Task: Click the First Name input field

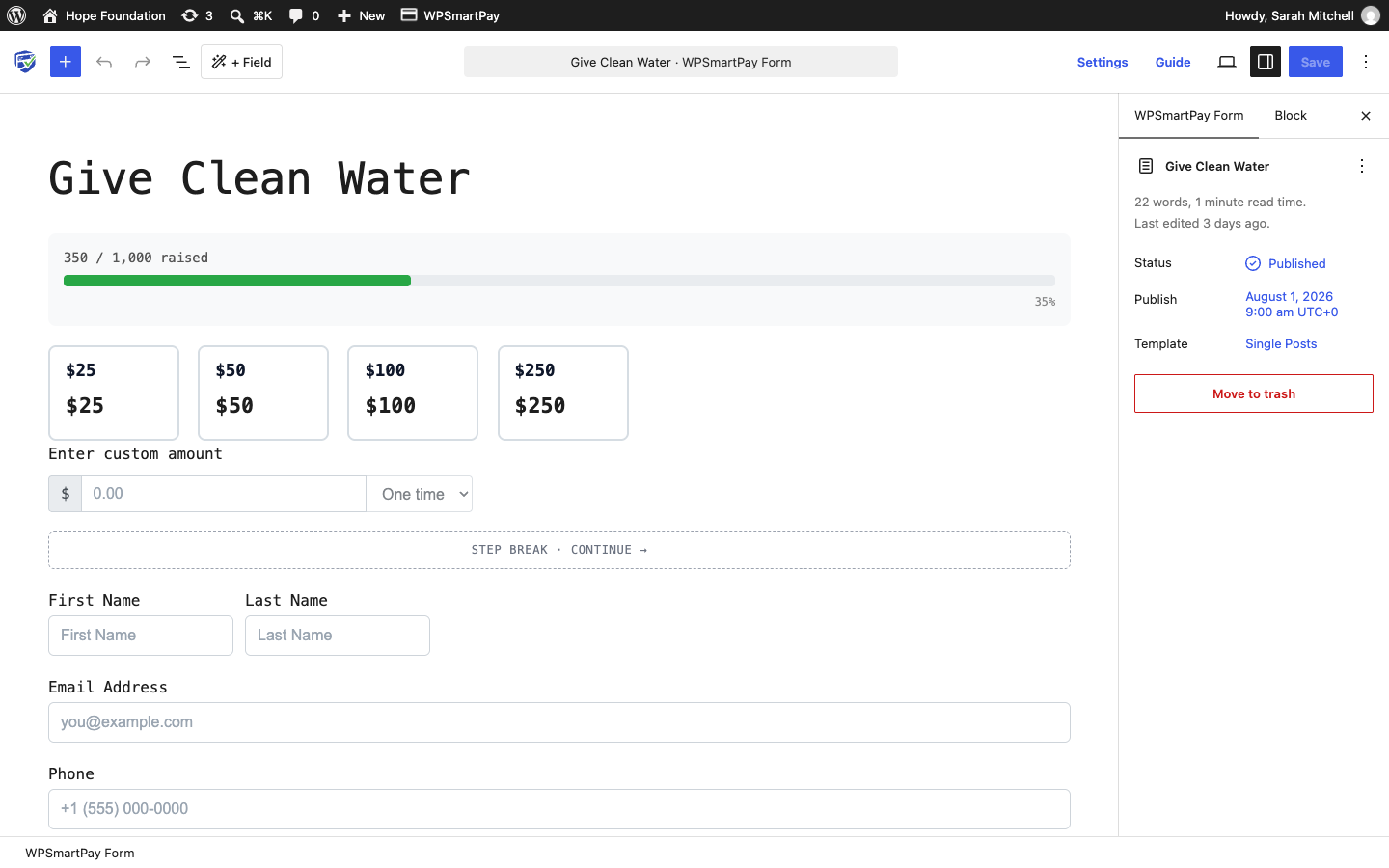Action: click(x=141, y=636)
